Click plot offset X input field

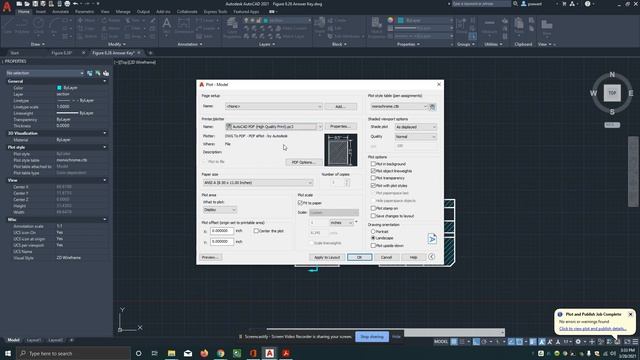222,231
